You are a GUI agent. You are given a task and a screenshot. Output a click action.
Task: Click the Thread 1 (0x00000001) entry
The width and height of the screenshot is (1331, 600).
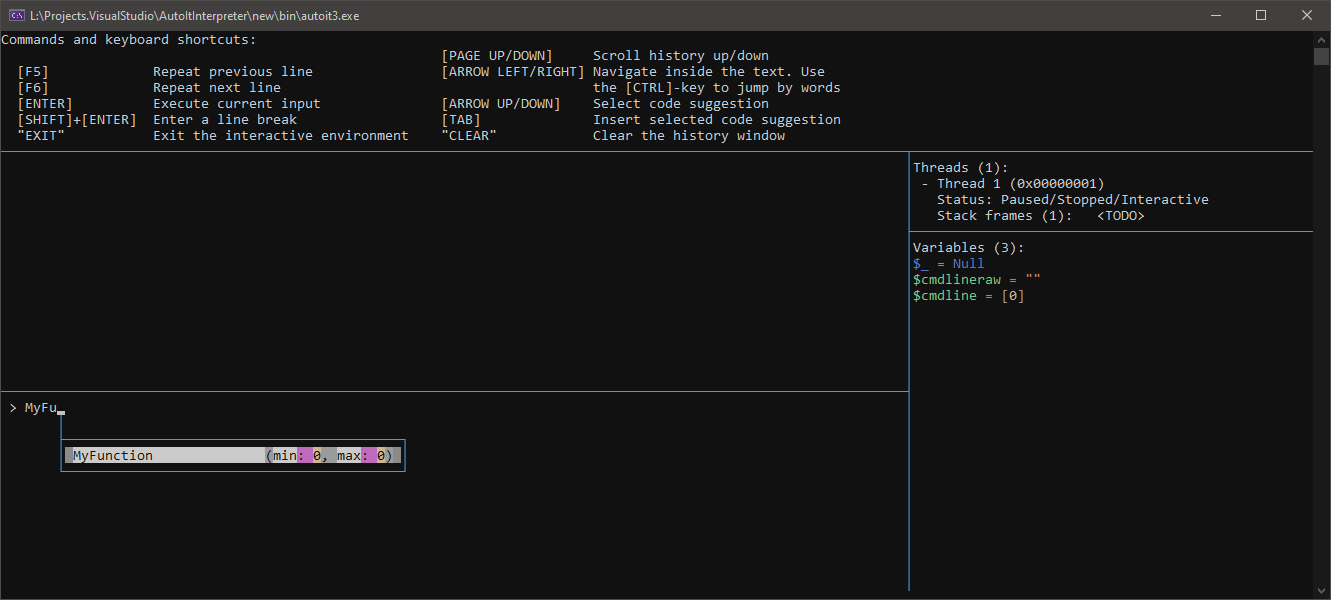[1020, 184]
